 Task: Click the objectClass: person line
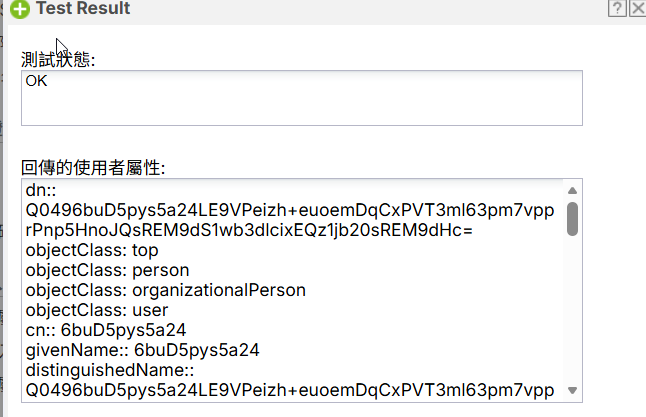click(107, 270)
